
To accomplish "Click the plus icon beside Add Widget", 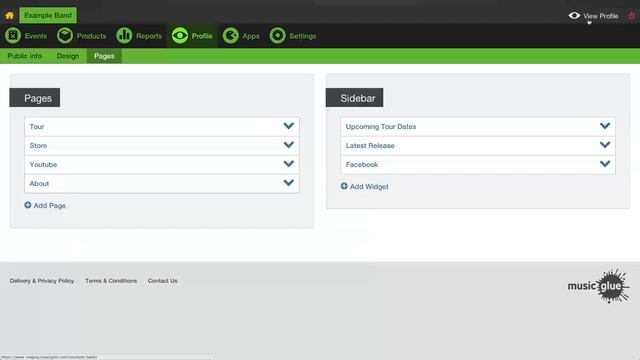I will click(x=344, y=186).
